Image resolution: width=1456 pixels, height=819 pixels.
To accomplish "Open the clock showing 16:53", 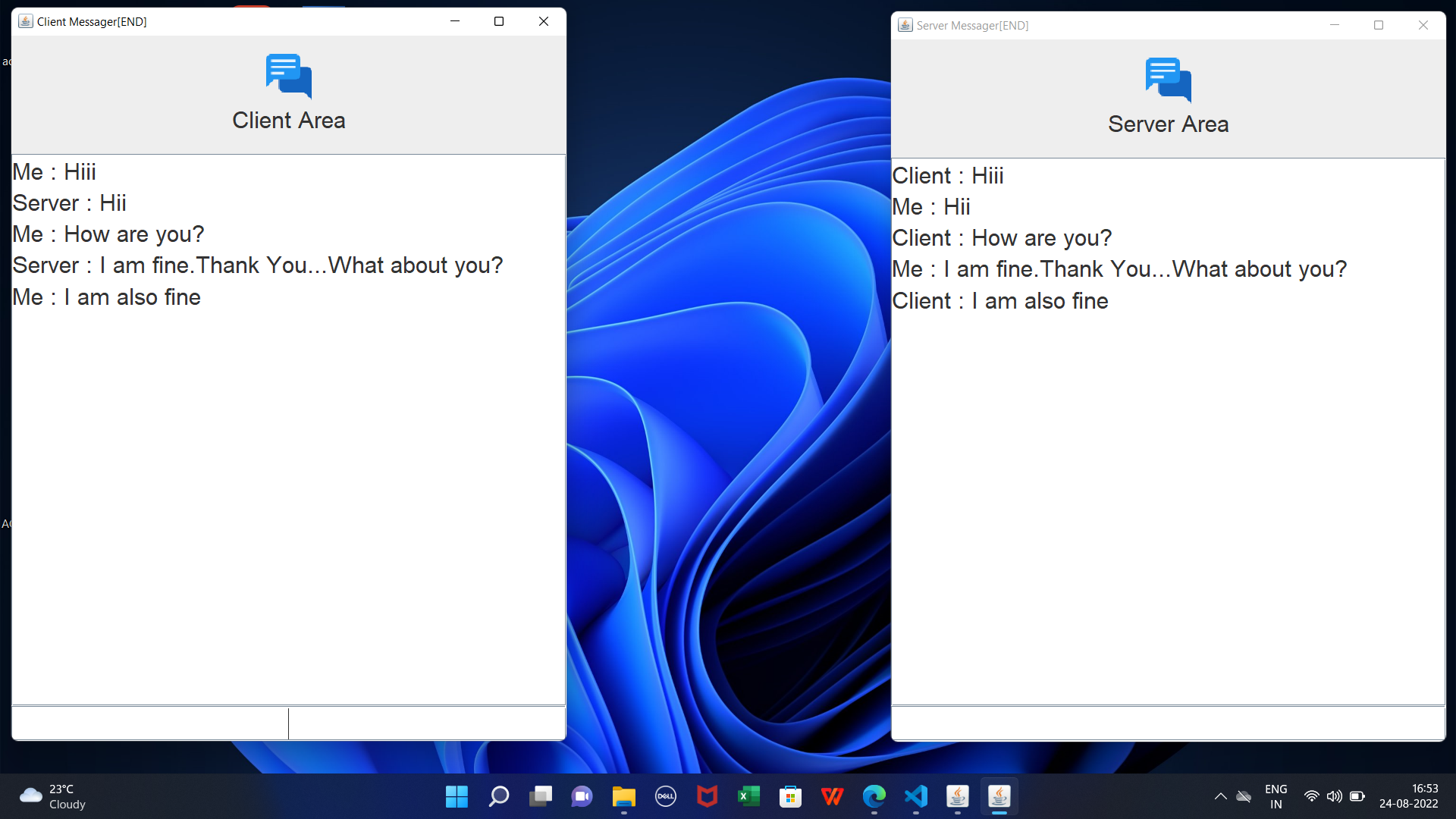I will [x=1408, y=796].
